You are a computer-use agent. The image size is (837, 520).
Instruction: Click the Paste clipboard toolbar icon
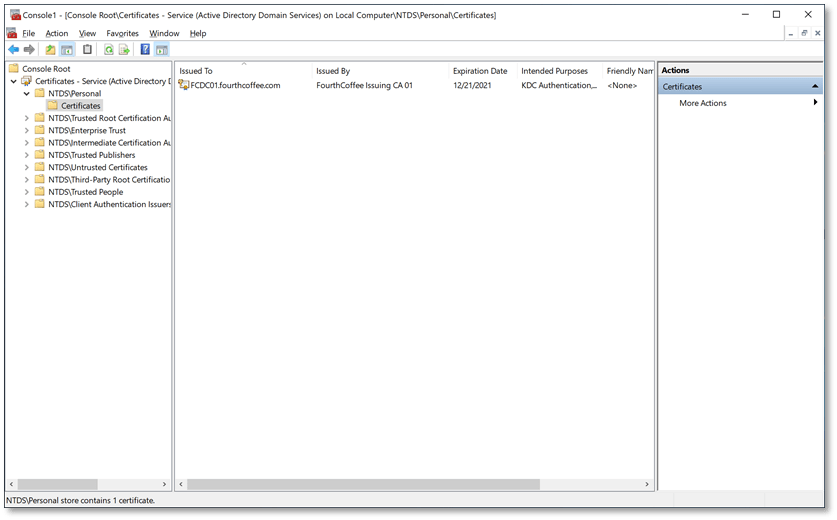coord(88,50)
